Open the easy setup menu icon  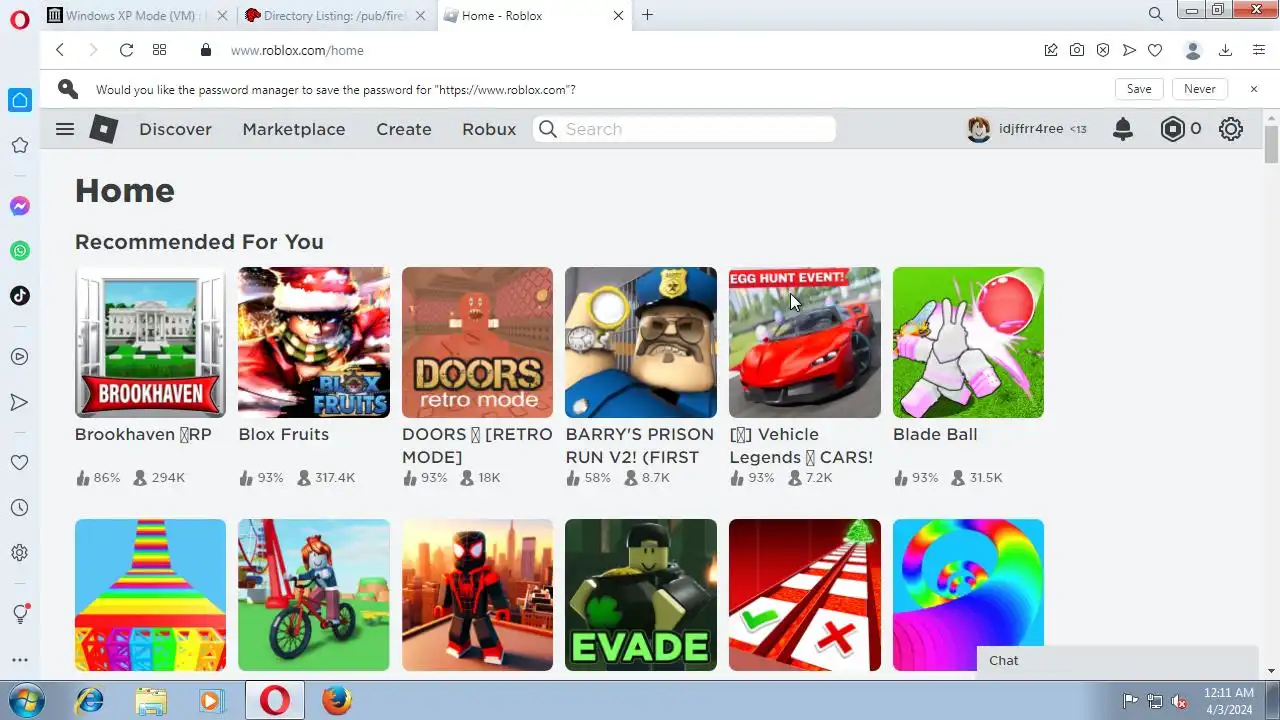(1259, 50)
